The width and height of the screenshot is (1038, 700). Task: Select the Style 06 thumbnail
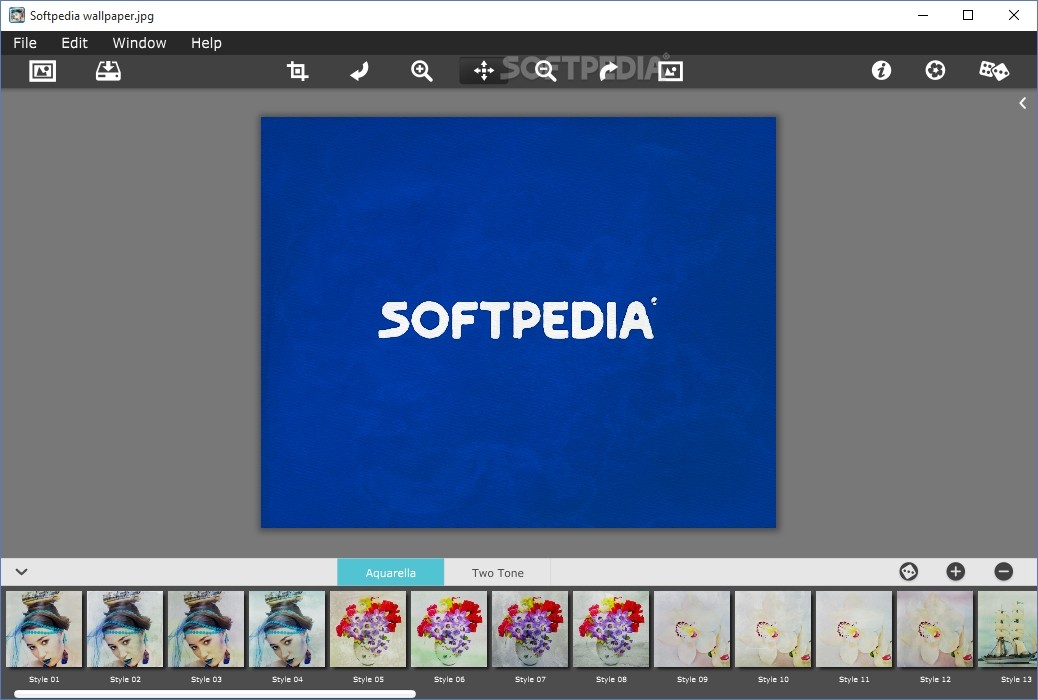tap(449, 629)
